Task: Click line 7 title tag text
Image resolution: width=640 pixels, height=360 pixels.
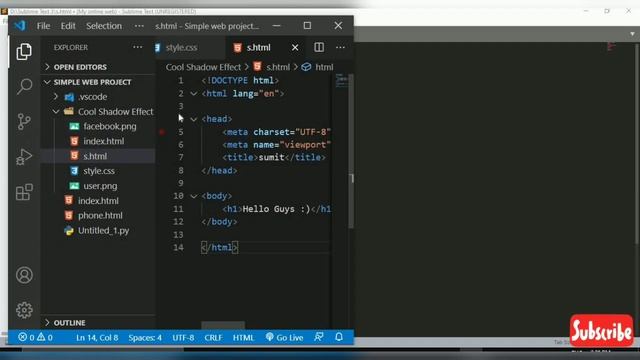Action: click(274, 158)
